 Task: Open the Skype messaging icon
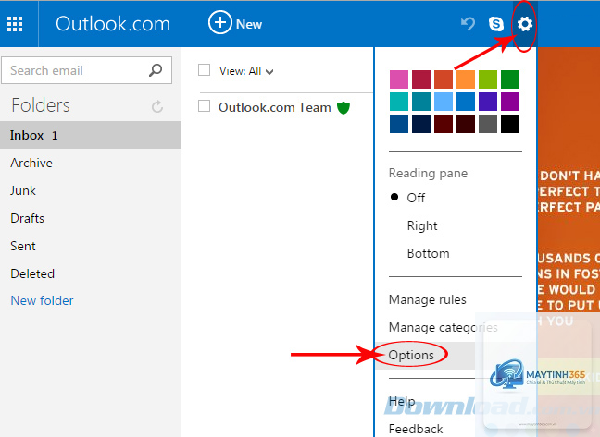pyautogui.click(x=496, y=24)
